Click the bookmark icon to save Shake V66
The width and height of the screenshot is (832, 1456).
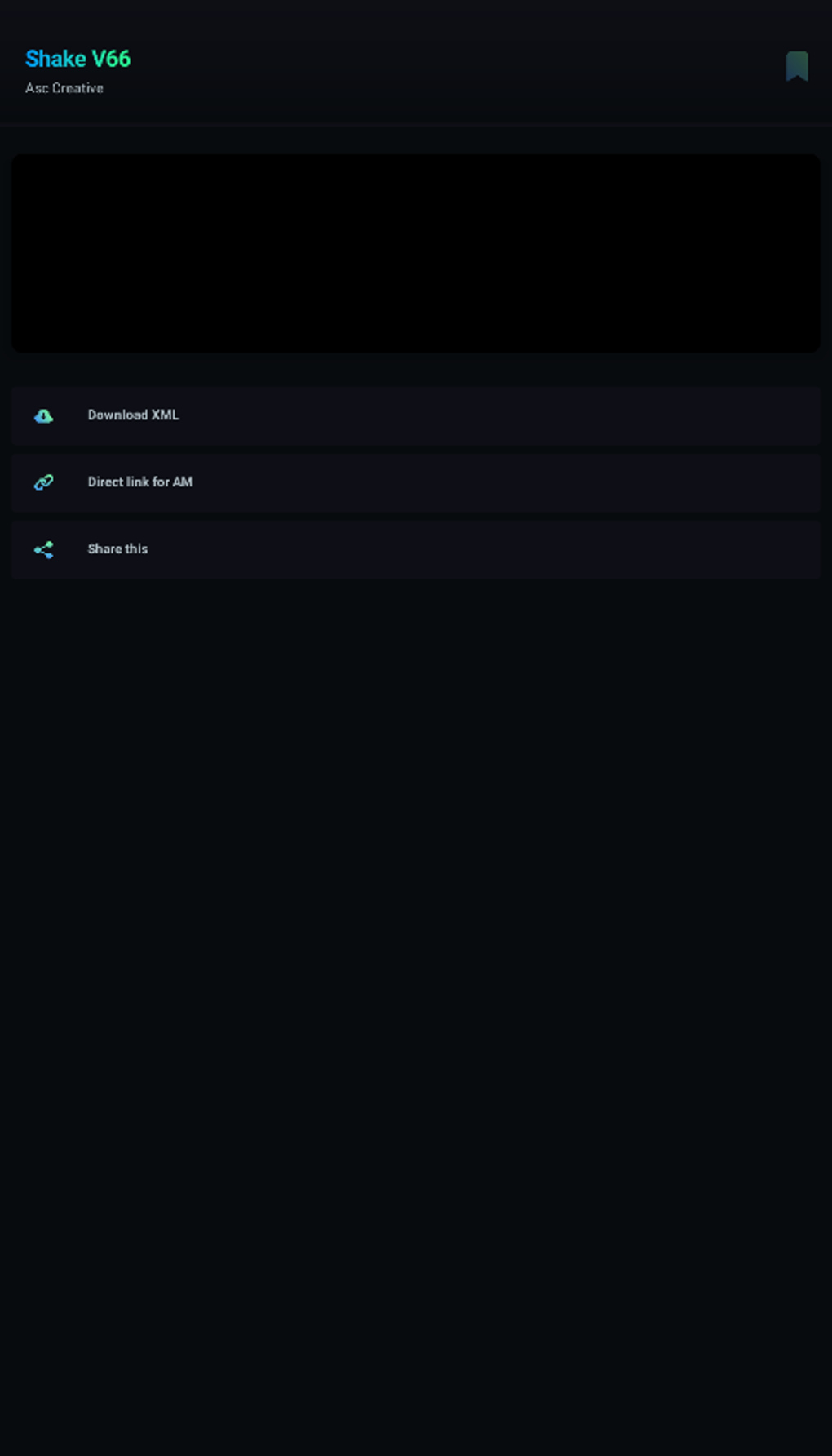[x=798, y=67]
